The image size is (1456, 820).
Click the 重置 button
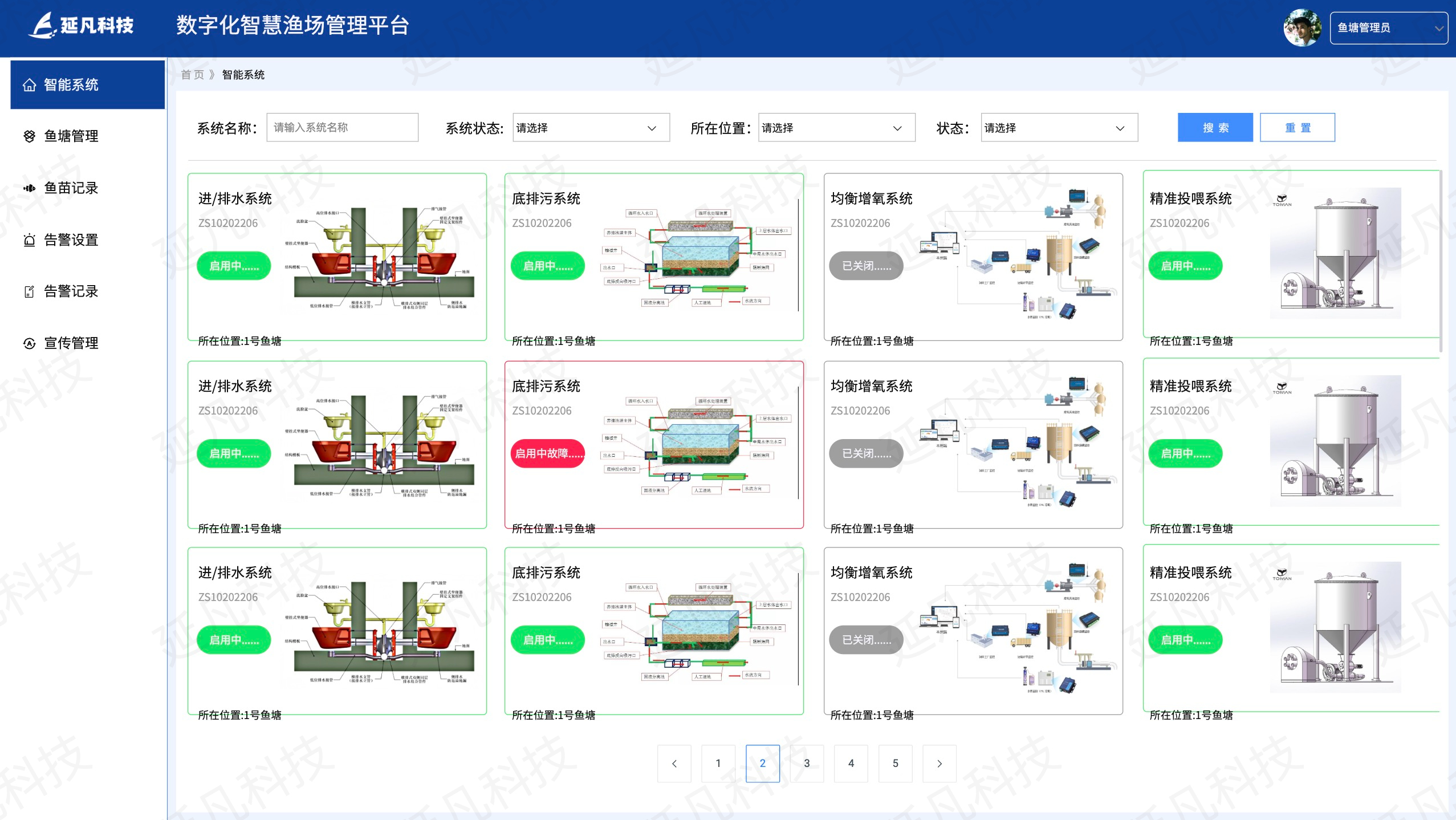coord(1298,128)
